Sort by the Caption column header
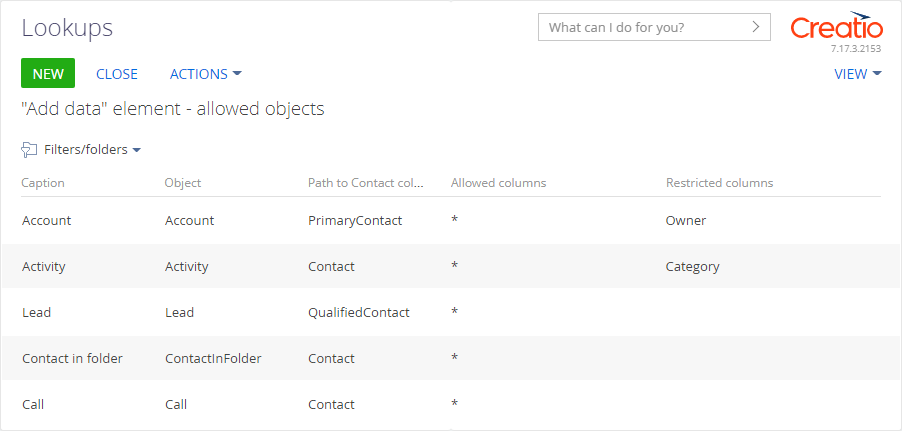Screen dimensions: 902x431 43,183
